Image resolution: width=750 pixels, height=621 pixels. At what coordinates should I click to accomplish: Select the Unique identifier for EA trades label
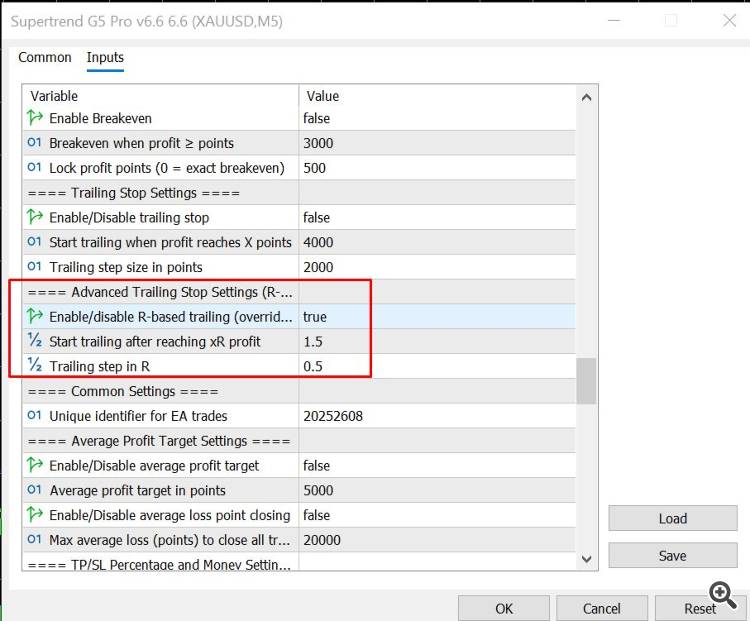click(x=138, y=416)
